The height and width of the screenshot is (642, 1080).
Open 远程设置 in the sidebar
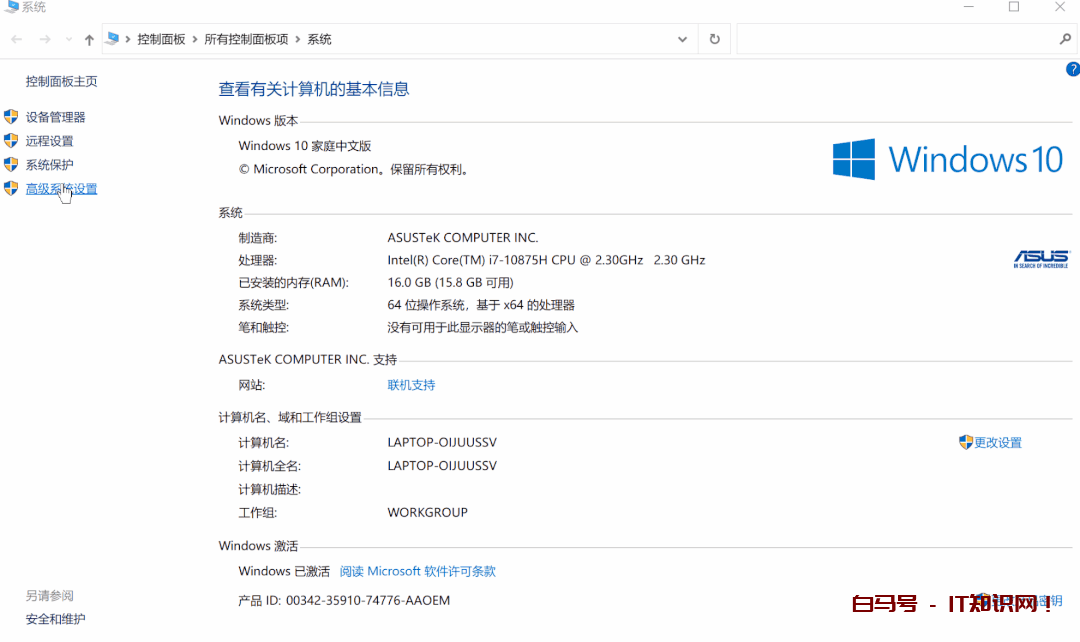49,141
